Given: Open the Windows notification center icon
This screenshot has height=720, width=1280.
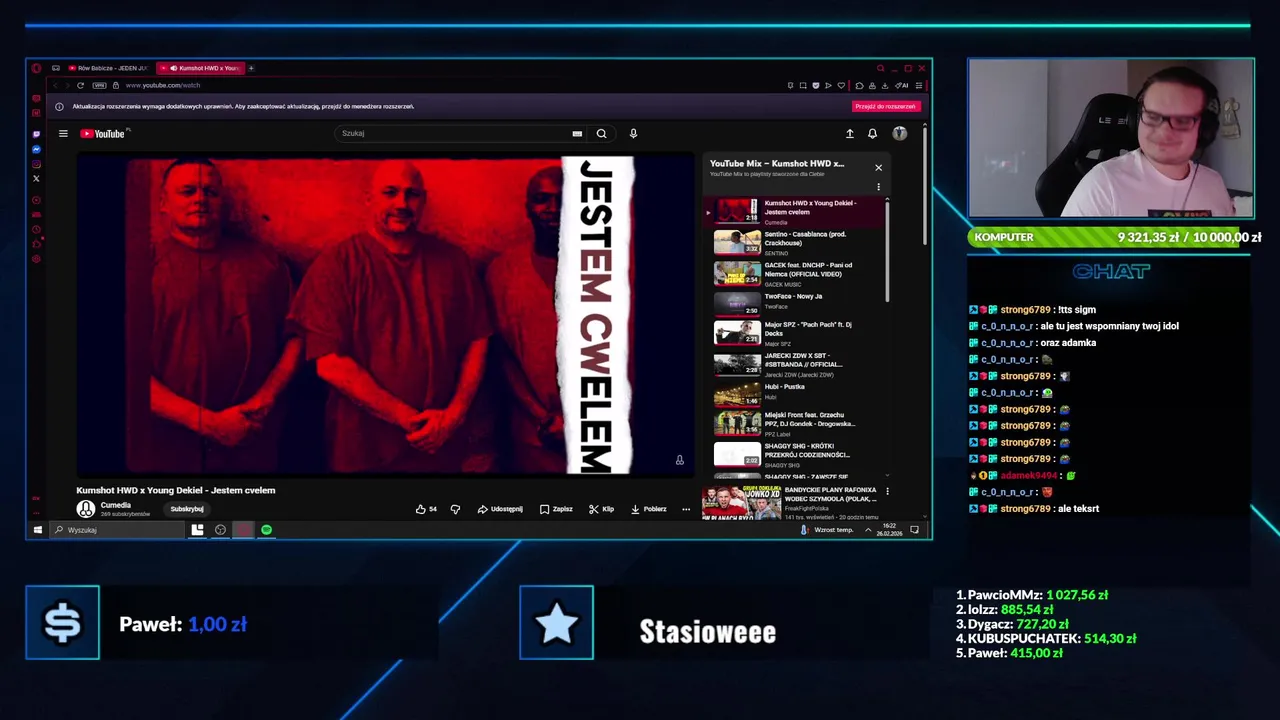Looking at the screenshot, I should point(914,530).
